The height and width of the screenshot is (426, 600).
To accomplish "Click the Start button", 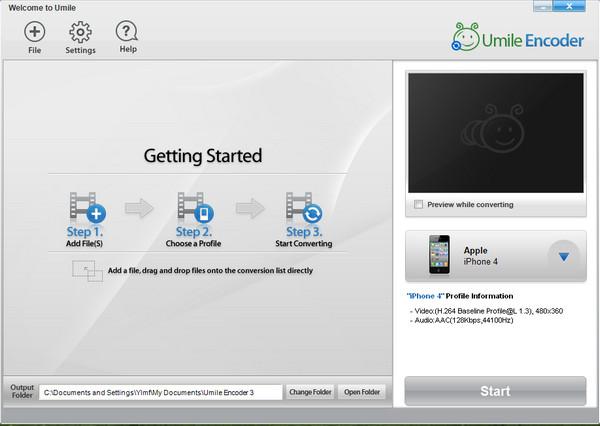I will click(x=495, y=391).
